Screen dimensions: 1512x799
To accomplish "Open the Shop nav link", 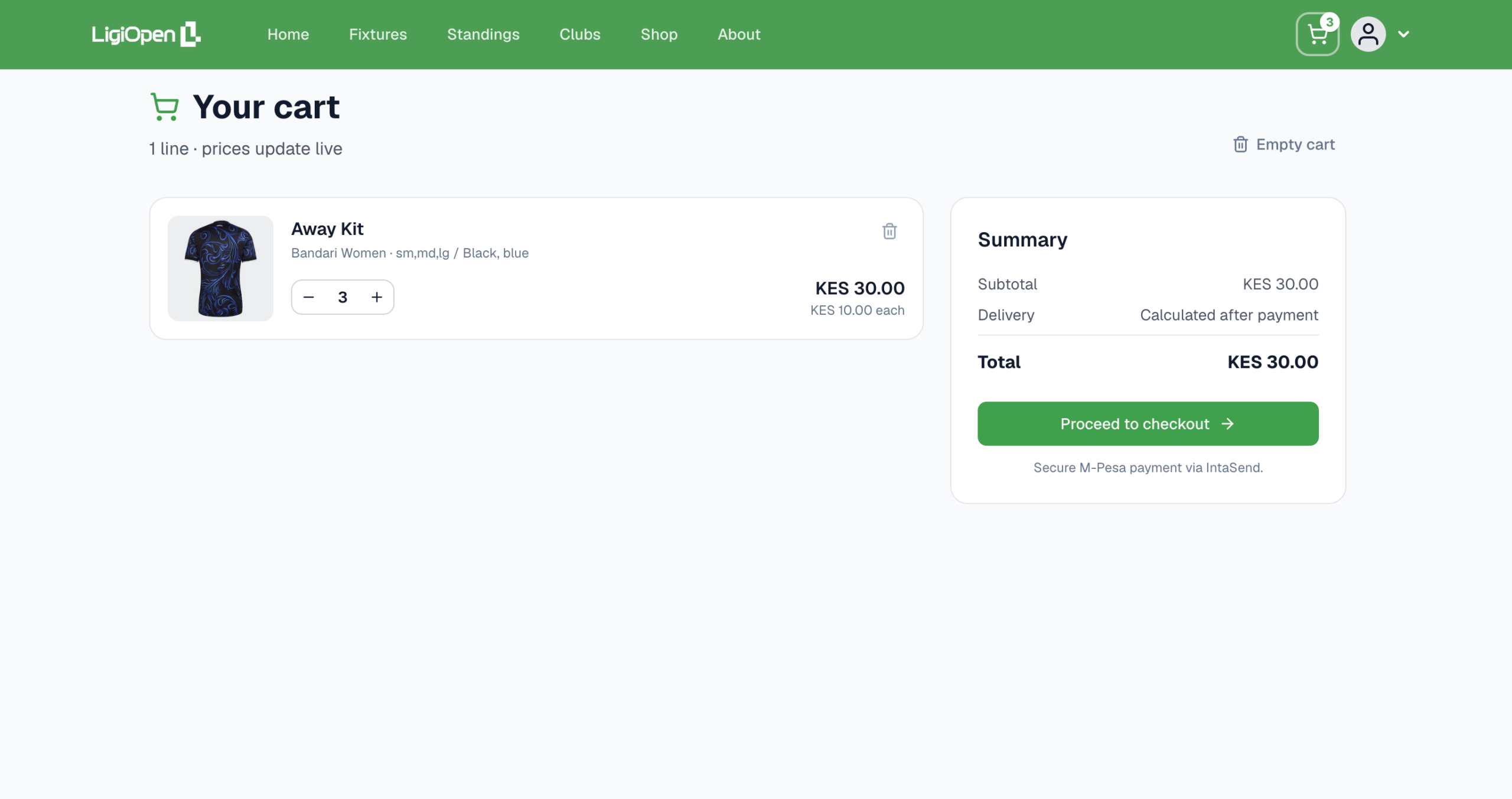I will [659, 34].
